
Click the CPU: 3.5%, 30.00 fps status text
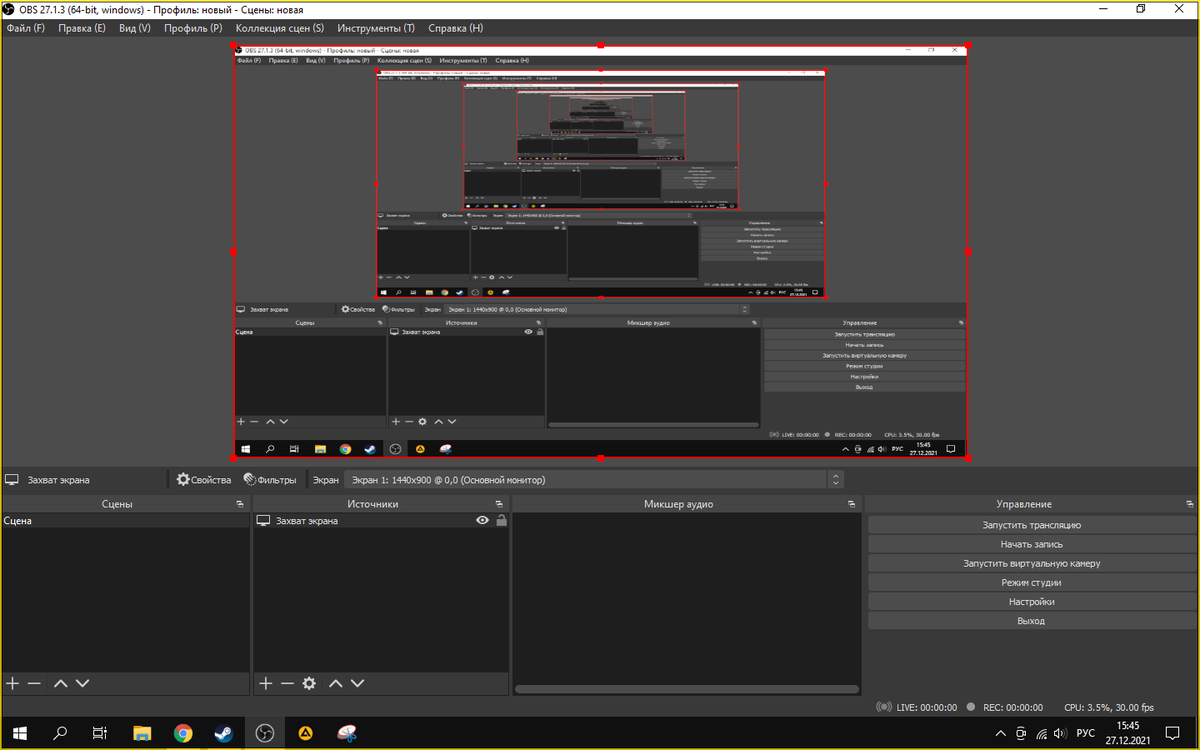point(1108,707)
